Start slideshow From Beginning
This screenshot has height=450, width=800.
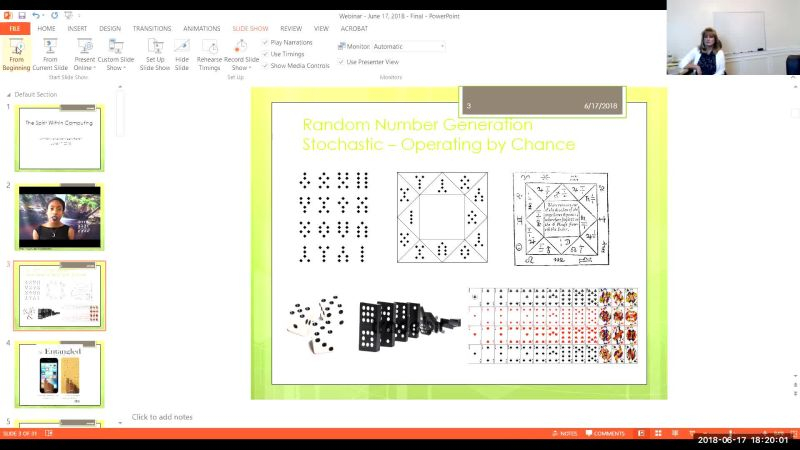coord(17,52)
